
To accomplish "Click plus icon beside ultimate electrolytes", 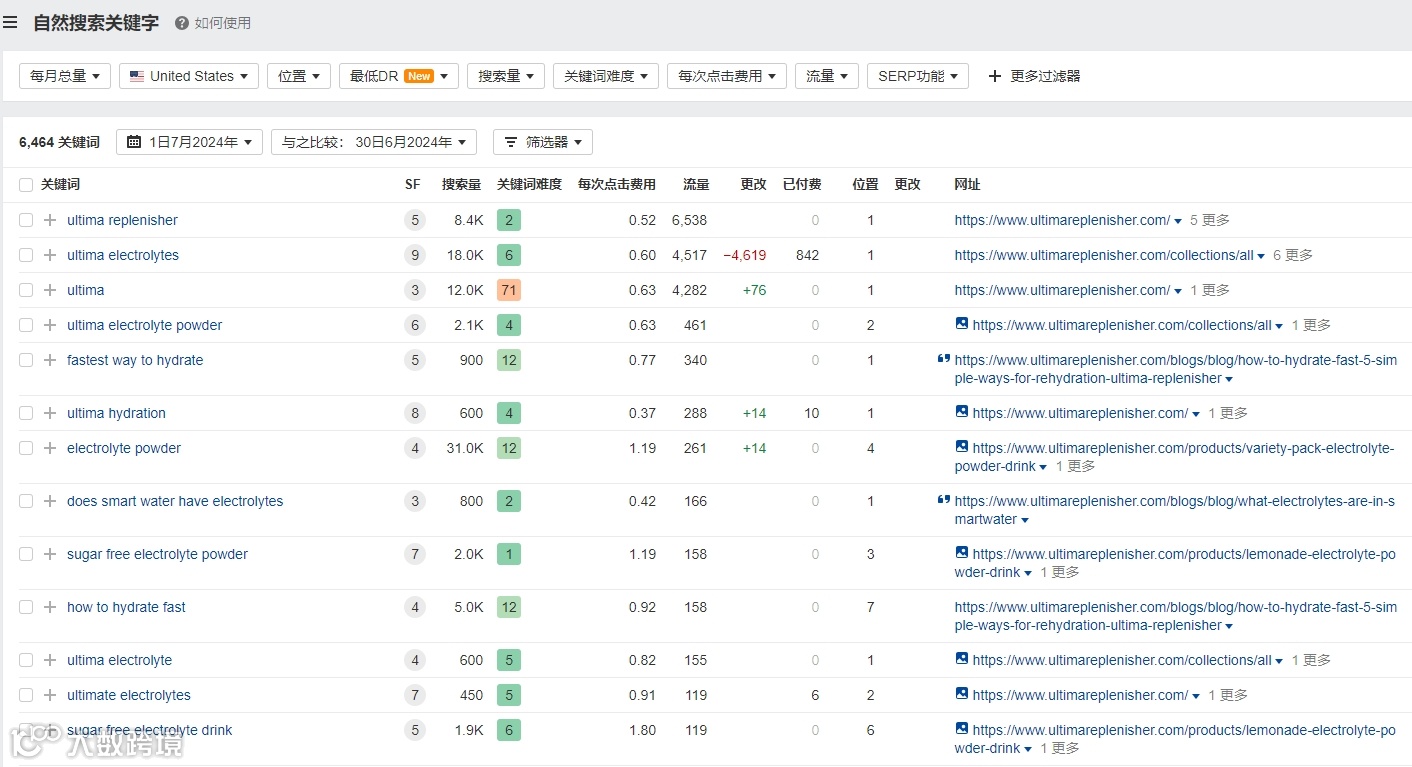I will 50,695.
